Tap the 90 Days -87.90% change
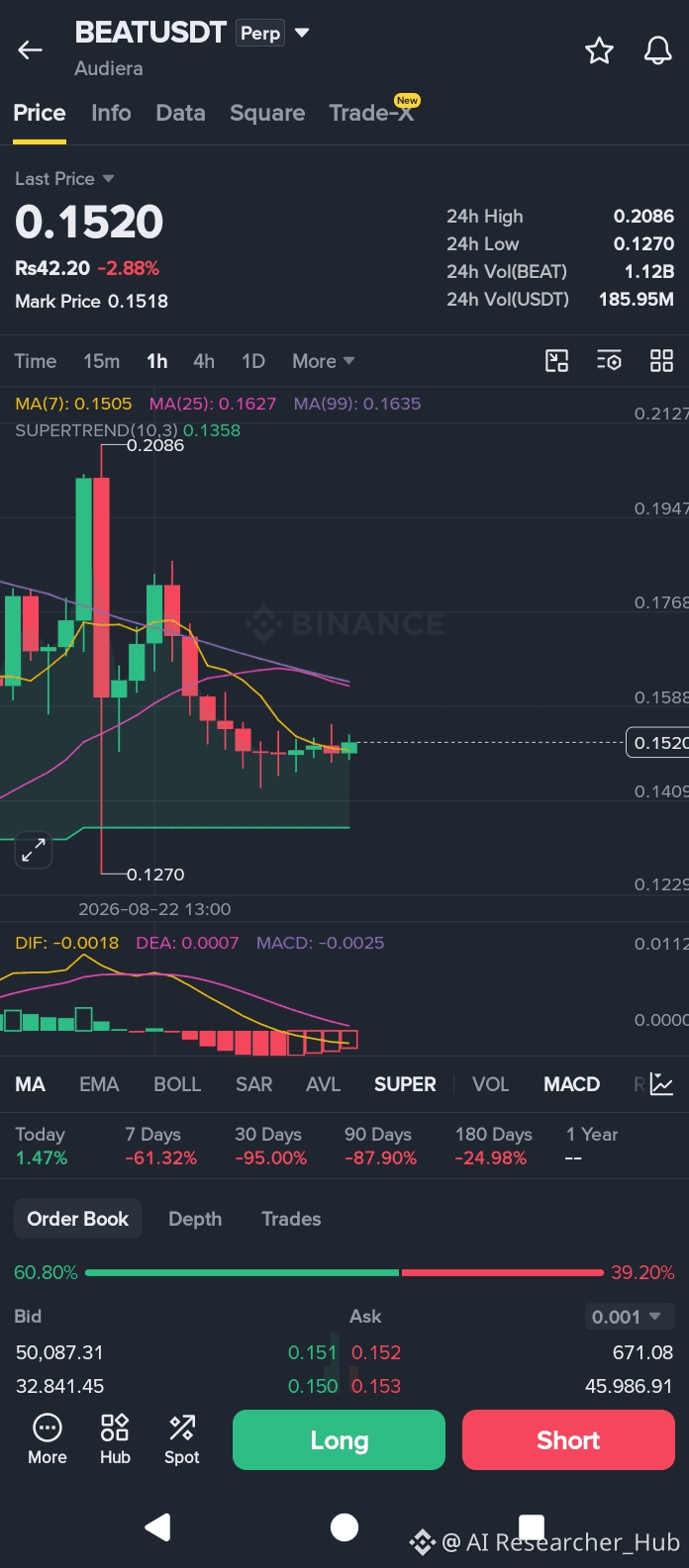Viewport: 689px width, 1568px height. click(380, 1146)
